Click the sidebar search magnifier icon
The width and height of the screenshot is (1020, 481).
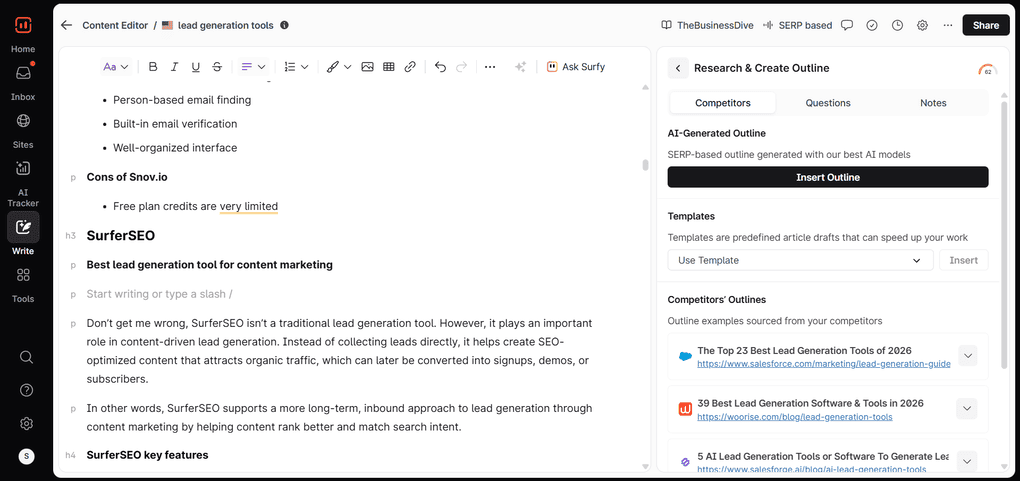coord(26,357)
